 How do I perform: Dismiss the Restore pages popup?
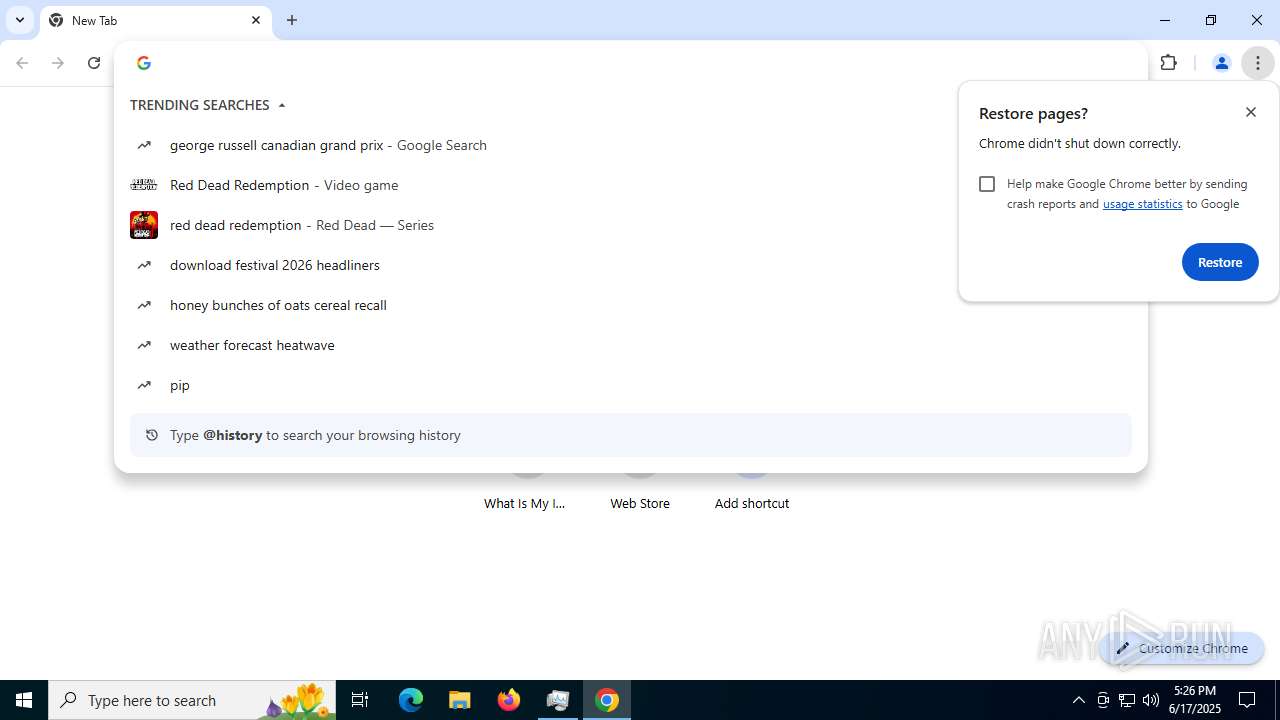1251,112
